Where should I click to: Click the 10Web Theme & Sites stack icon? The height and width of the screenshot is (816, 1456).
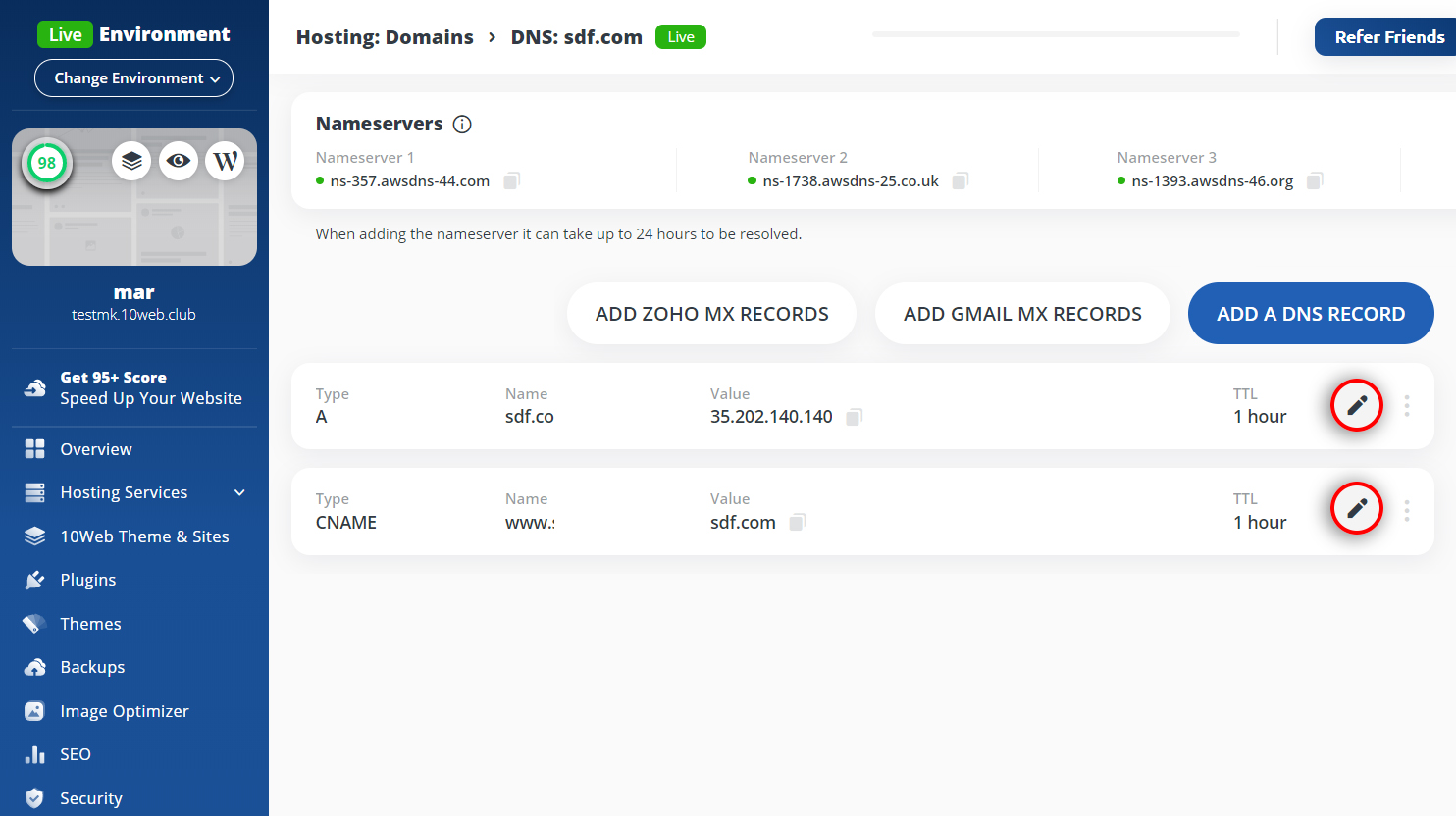point(35,536)
